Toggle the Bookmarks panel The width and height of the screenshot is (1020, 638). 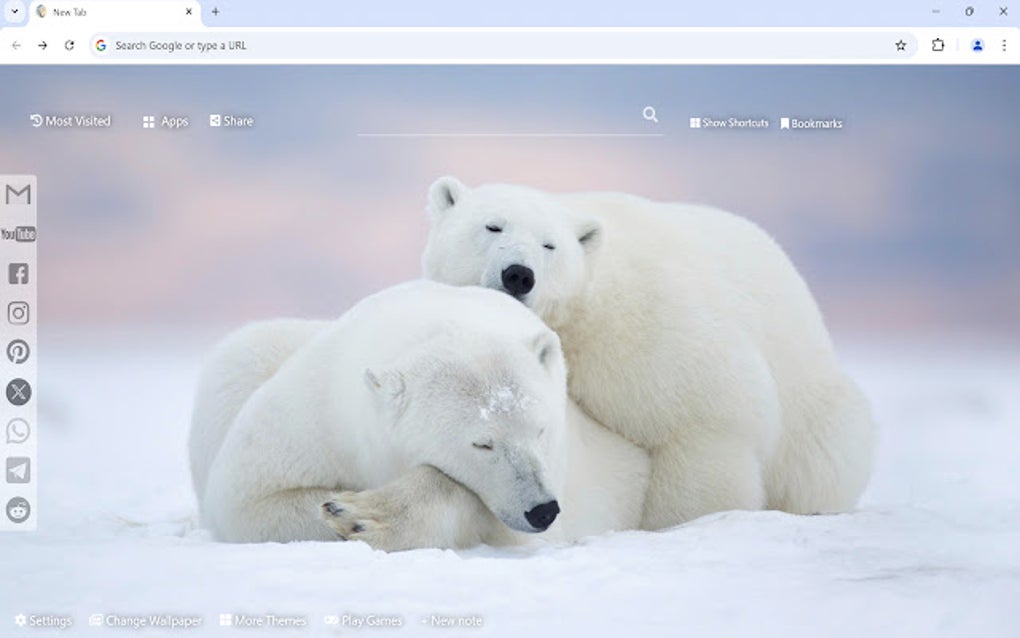tap(812, 122)
